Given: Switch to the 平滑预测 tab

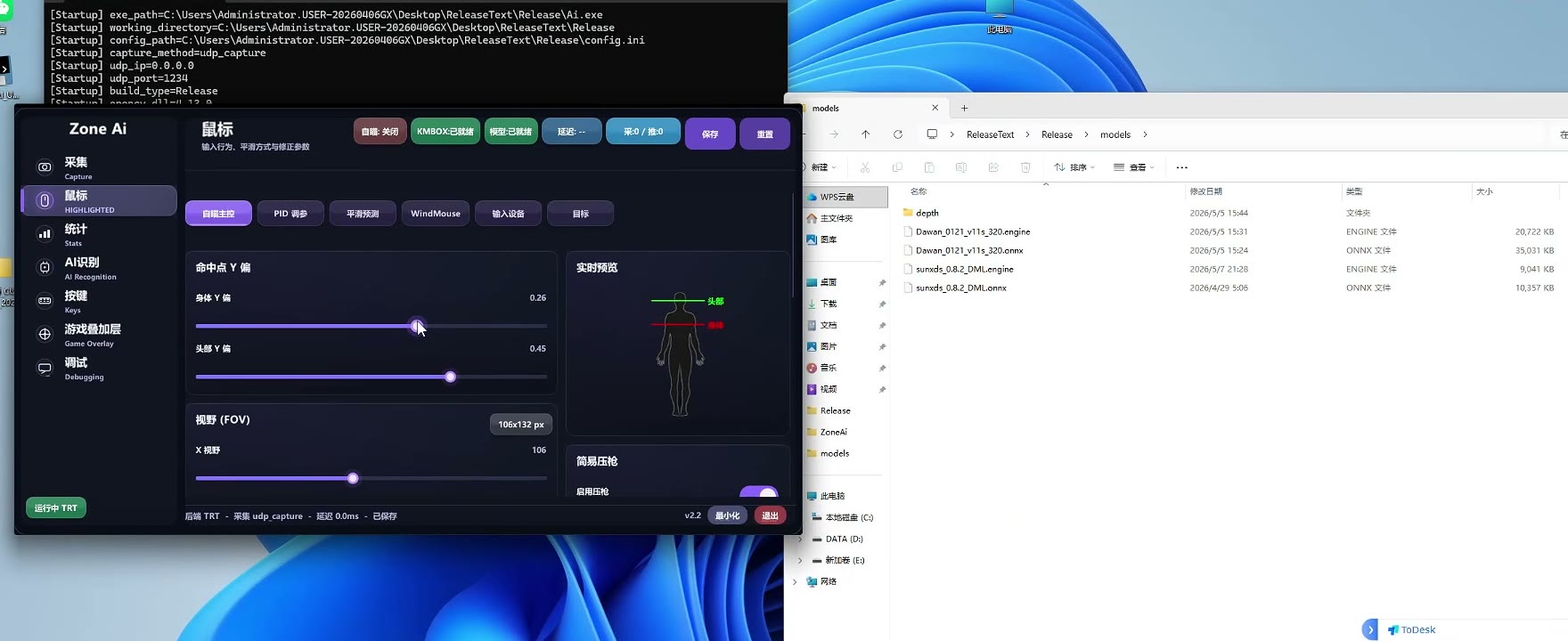Looking at the screenshot, I should [363, 214].
